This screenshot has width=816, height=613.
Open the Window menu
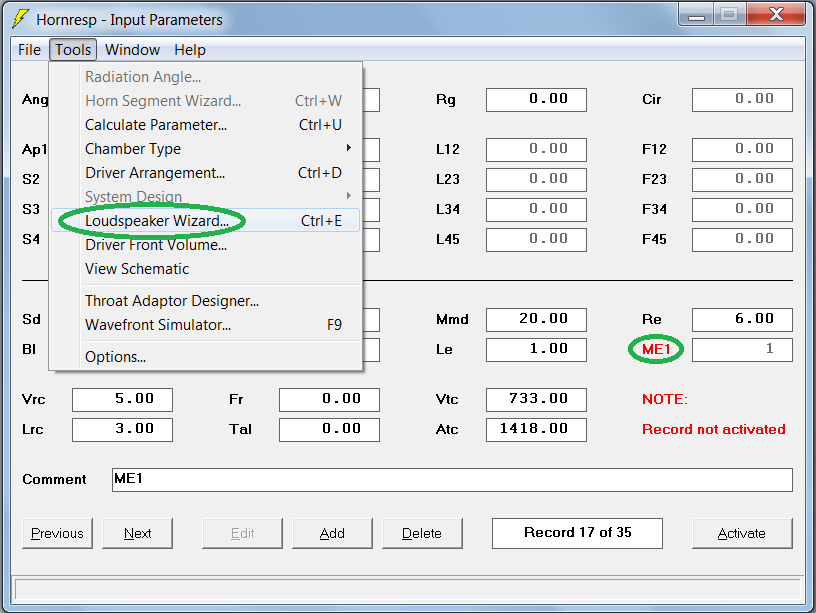[132, 50]
